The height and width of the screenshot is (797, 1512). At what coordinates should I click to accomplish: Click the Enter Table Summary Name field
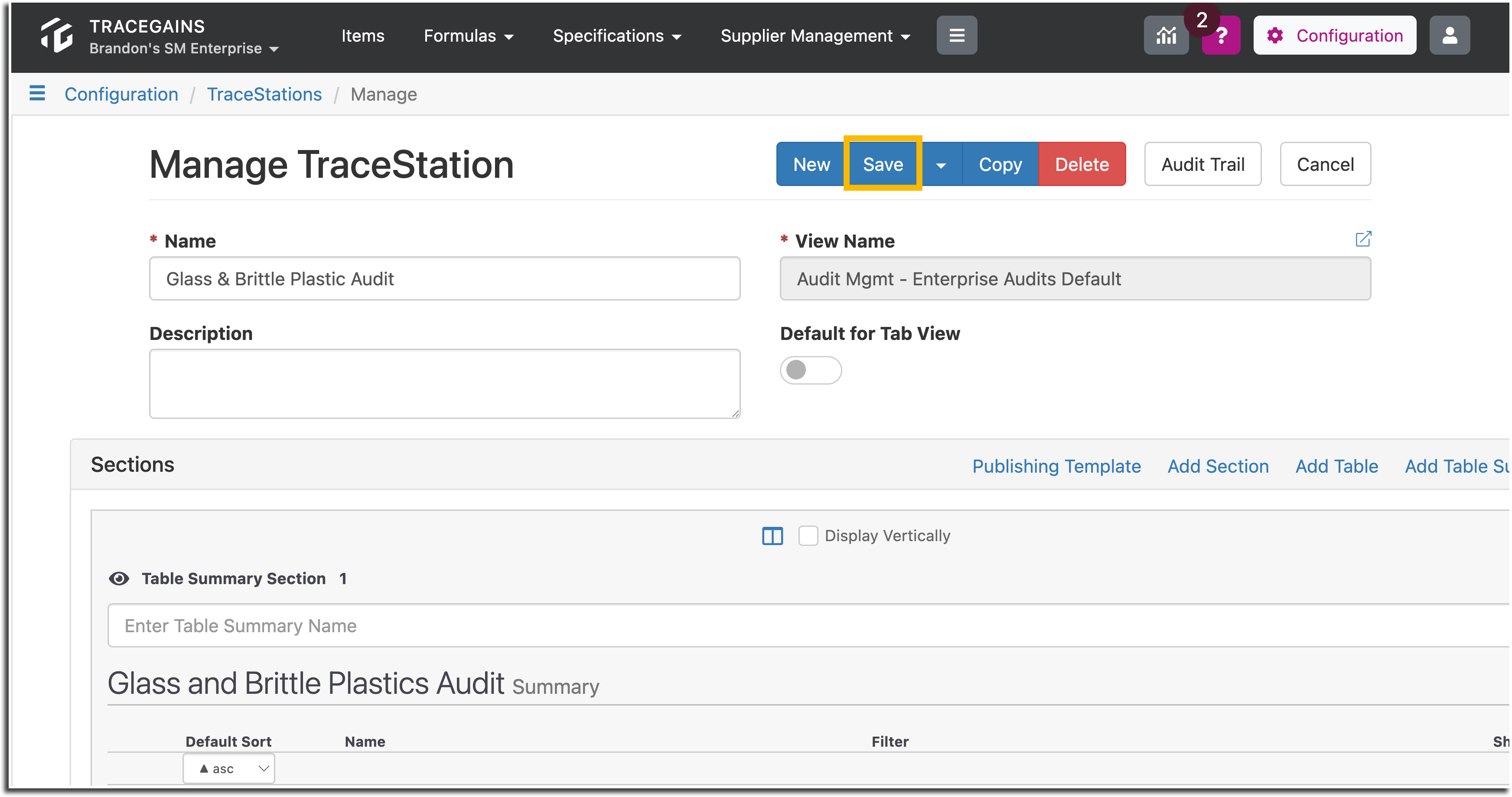pyautogui.click(x=808, y=625)
